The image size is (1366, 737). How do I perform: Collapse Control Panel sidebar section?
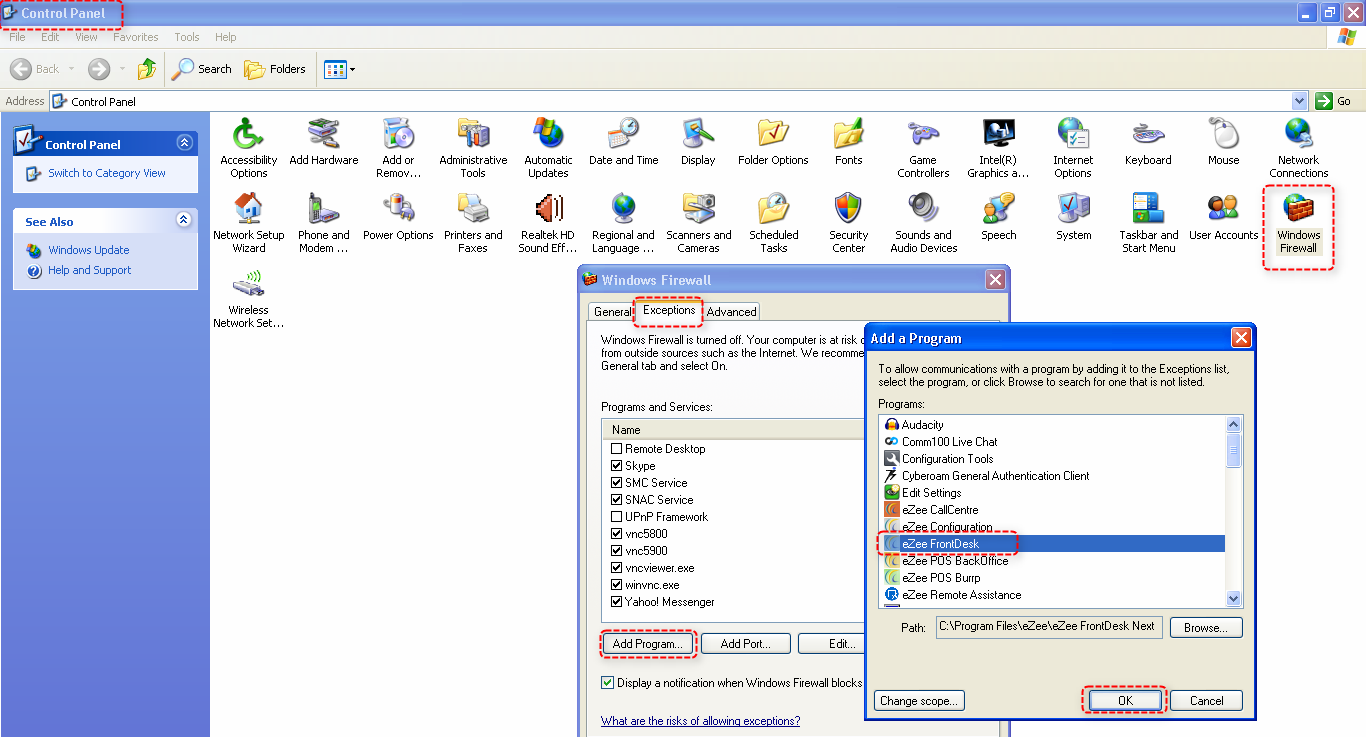(x=184, y=143)
